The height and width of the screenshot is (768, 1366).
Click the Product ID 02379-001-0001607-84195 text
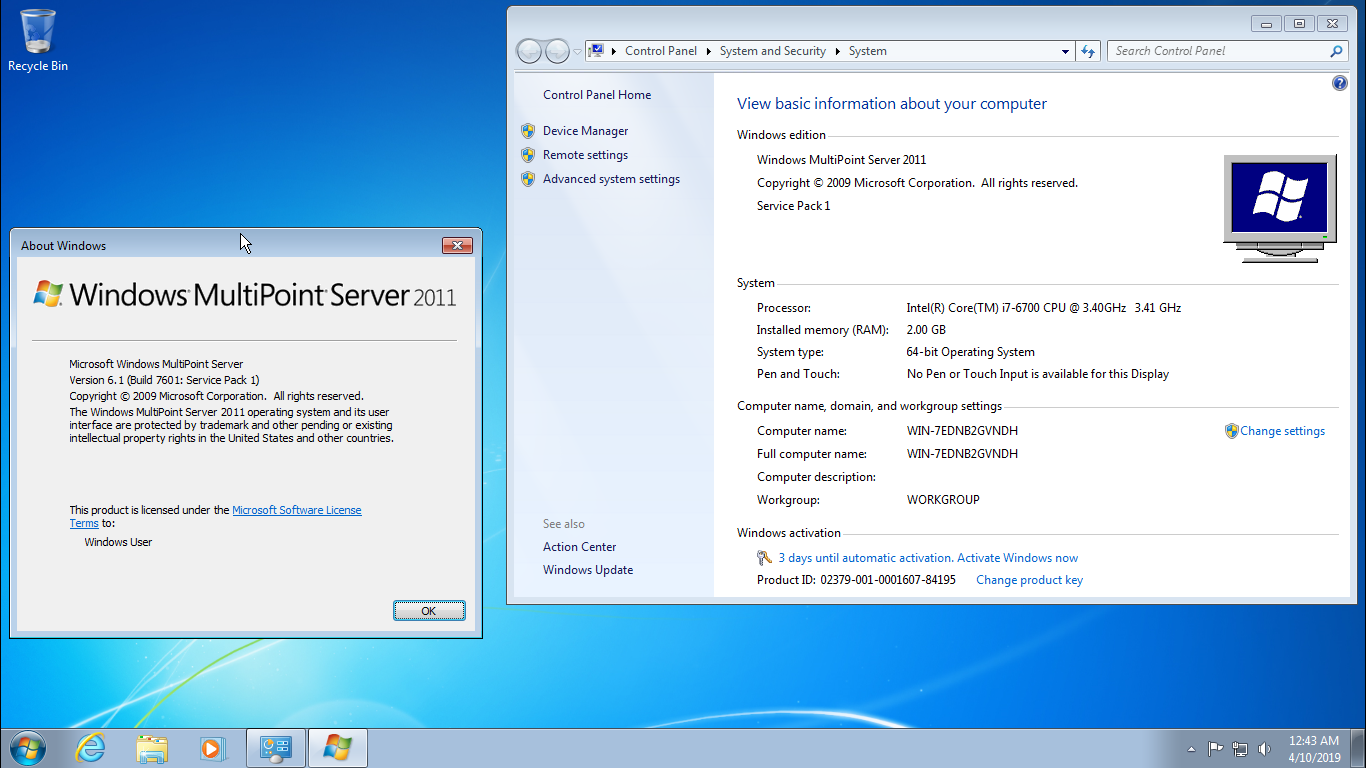(x=856, y=580)
